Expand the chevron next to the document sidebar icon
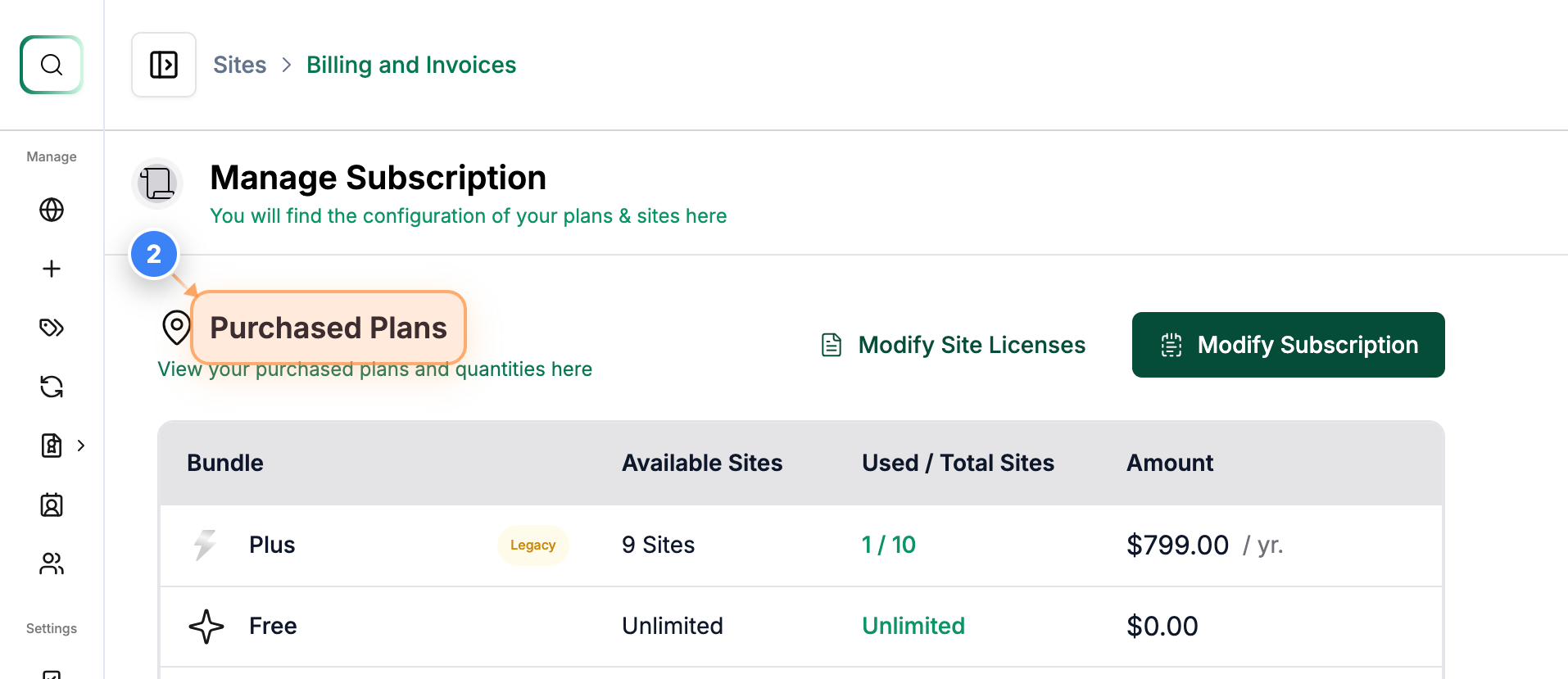This screenshot has width=1568, height=679. coord(80,445)
